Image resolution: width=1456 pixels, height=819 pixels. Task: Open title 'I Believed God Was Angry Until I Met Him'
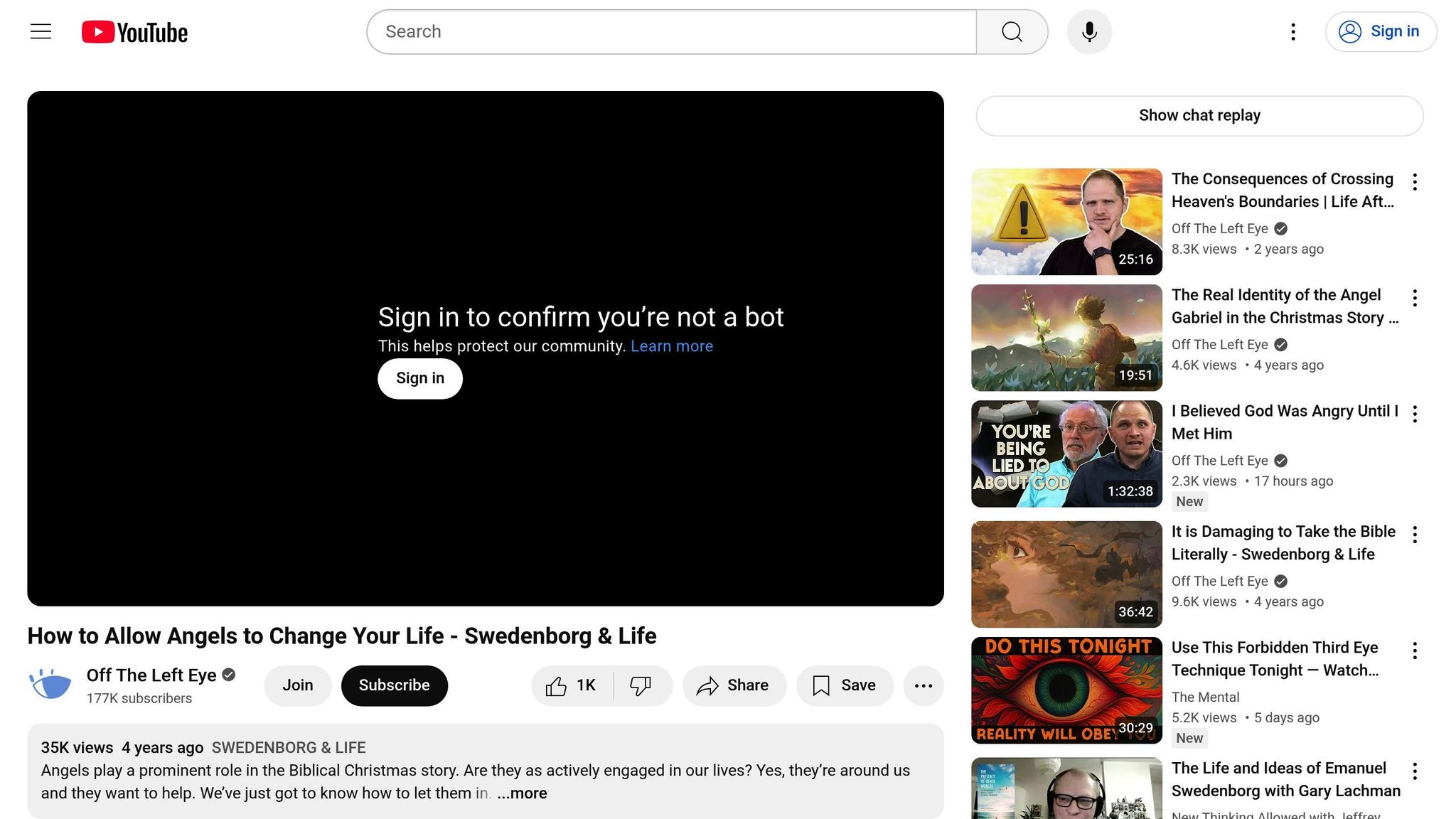click(x=1285, y=422)
